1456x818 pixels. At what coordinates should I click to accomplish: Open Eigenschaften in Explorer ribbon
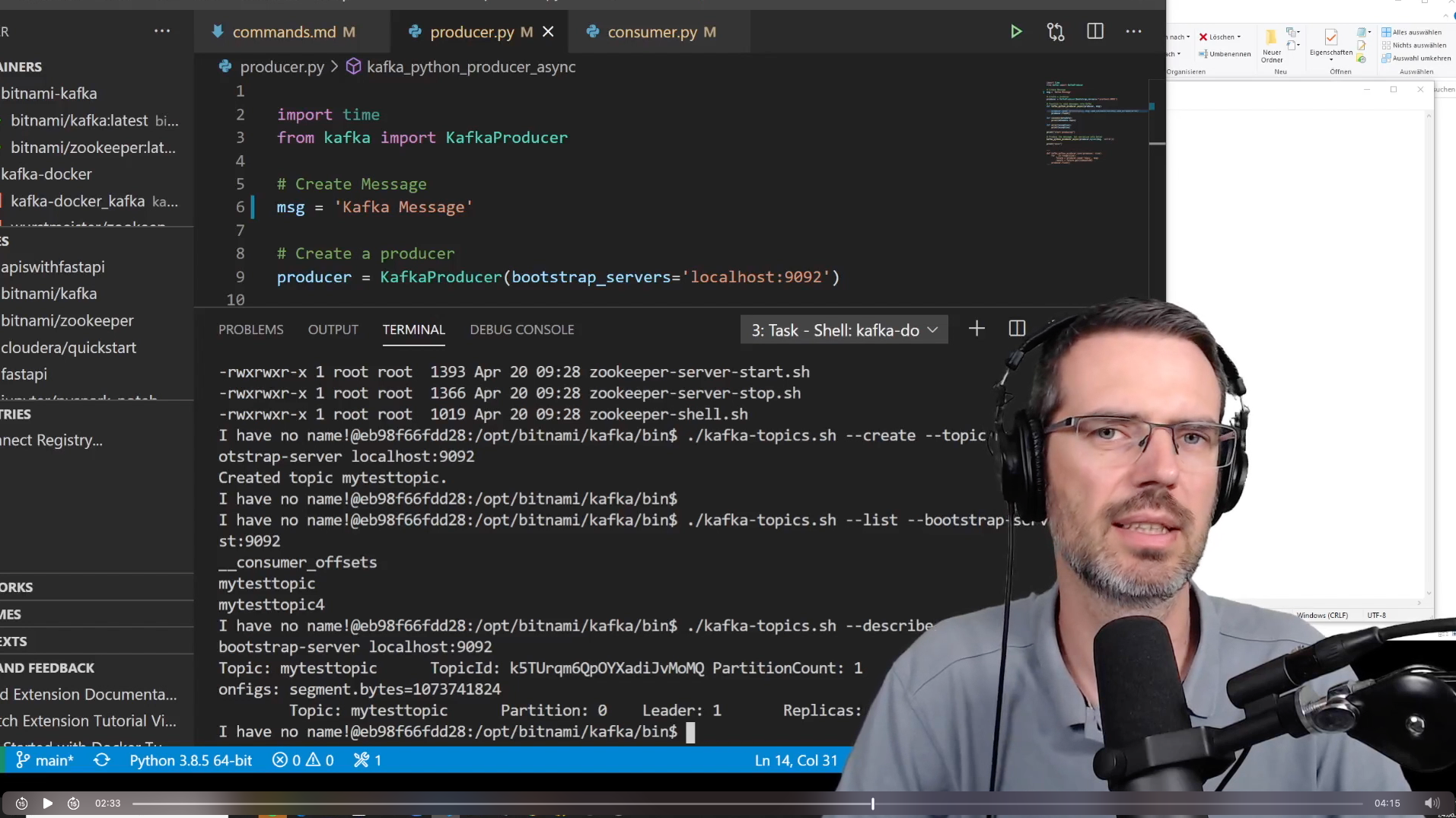[x=1331, y=44]
